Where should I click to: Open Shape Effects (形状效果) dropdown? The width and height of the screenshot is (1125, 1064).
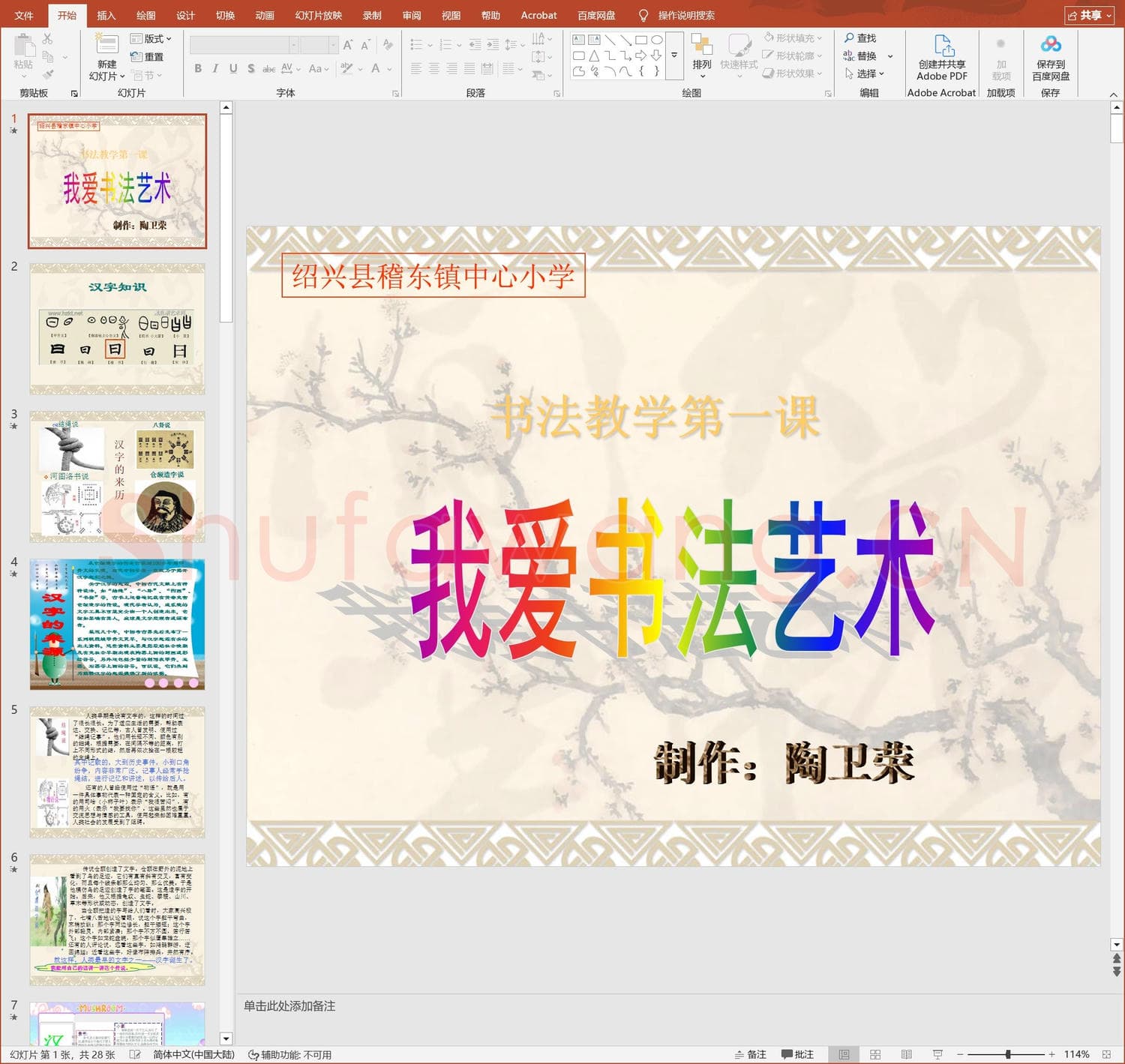point(793,73)
